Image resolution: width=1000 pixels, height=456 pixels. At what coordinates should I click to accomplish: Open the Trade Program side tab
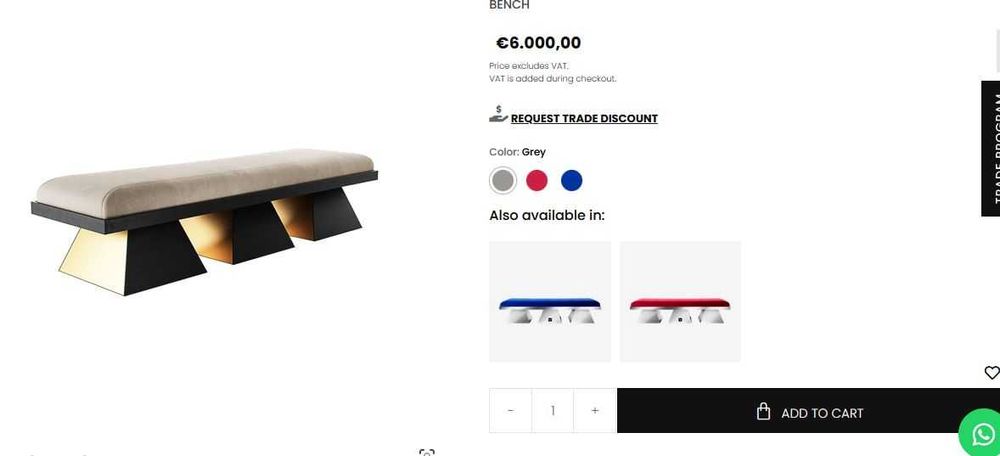[990, 149]
